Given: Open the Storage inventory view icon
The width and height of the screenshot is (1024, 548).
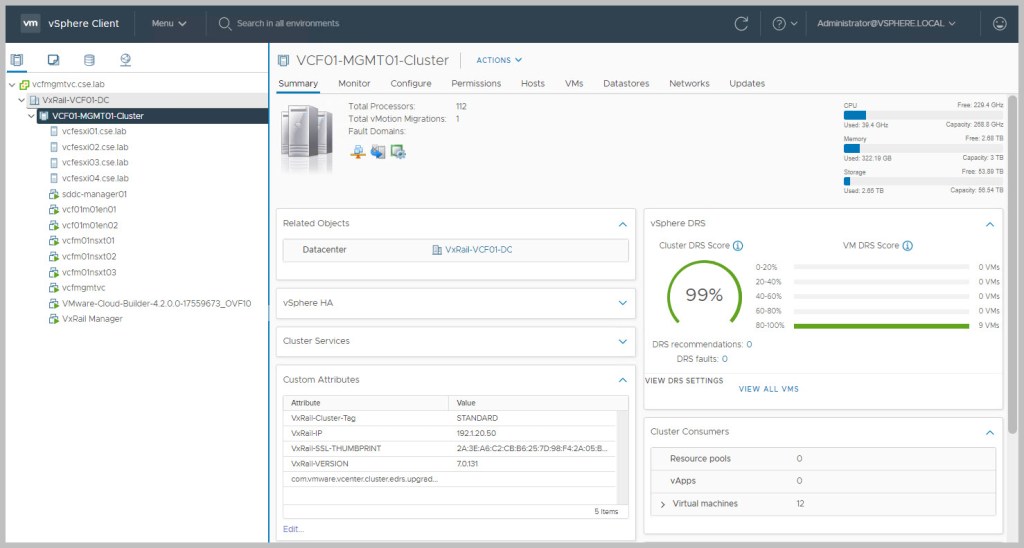Looking at the screenshot, I should (89, 60).
